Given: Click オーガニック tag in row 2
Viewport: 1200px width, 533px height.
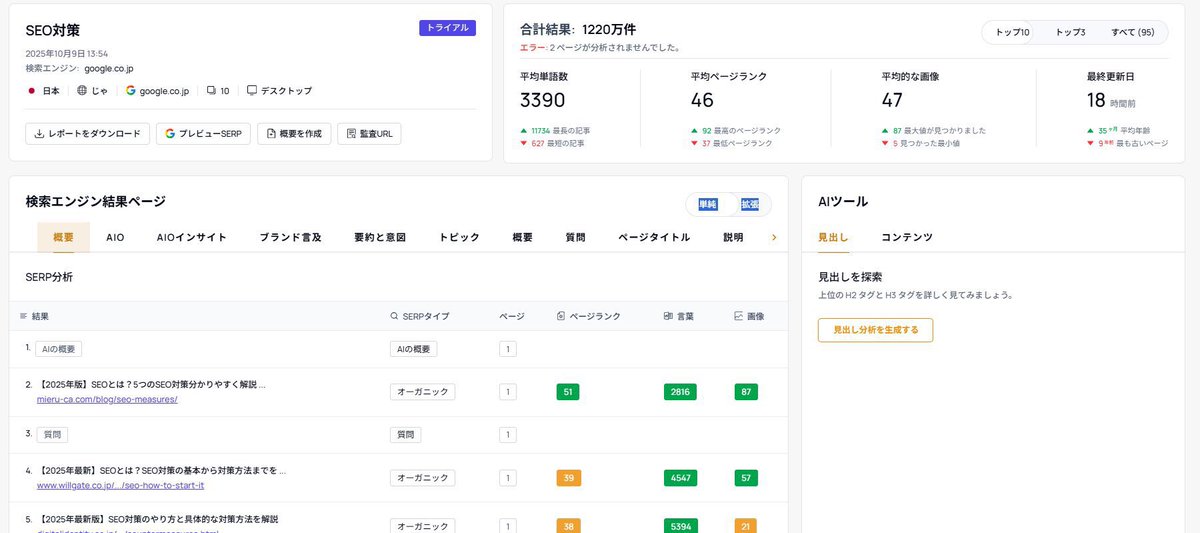Looking at the screenshot, I should [422, 392].
